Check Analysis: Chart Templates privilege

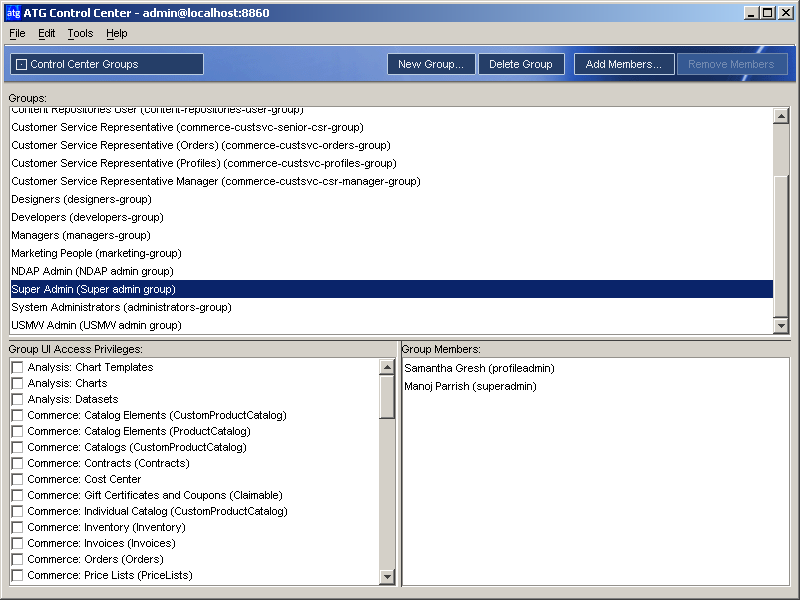click(17, 367)
